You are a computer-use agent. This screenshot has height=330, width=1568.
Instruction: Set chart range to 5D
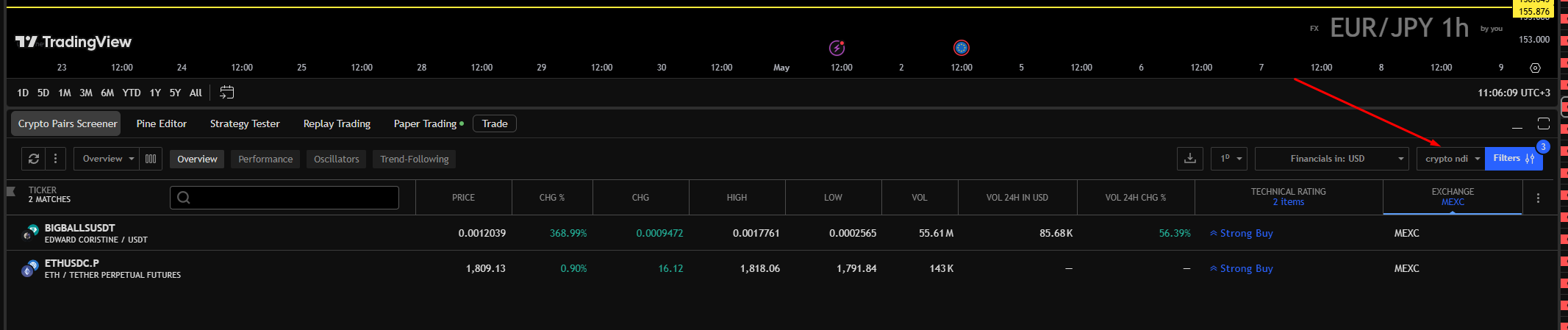click(43, 93)
